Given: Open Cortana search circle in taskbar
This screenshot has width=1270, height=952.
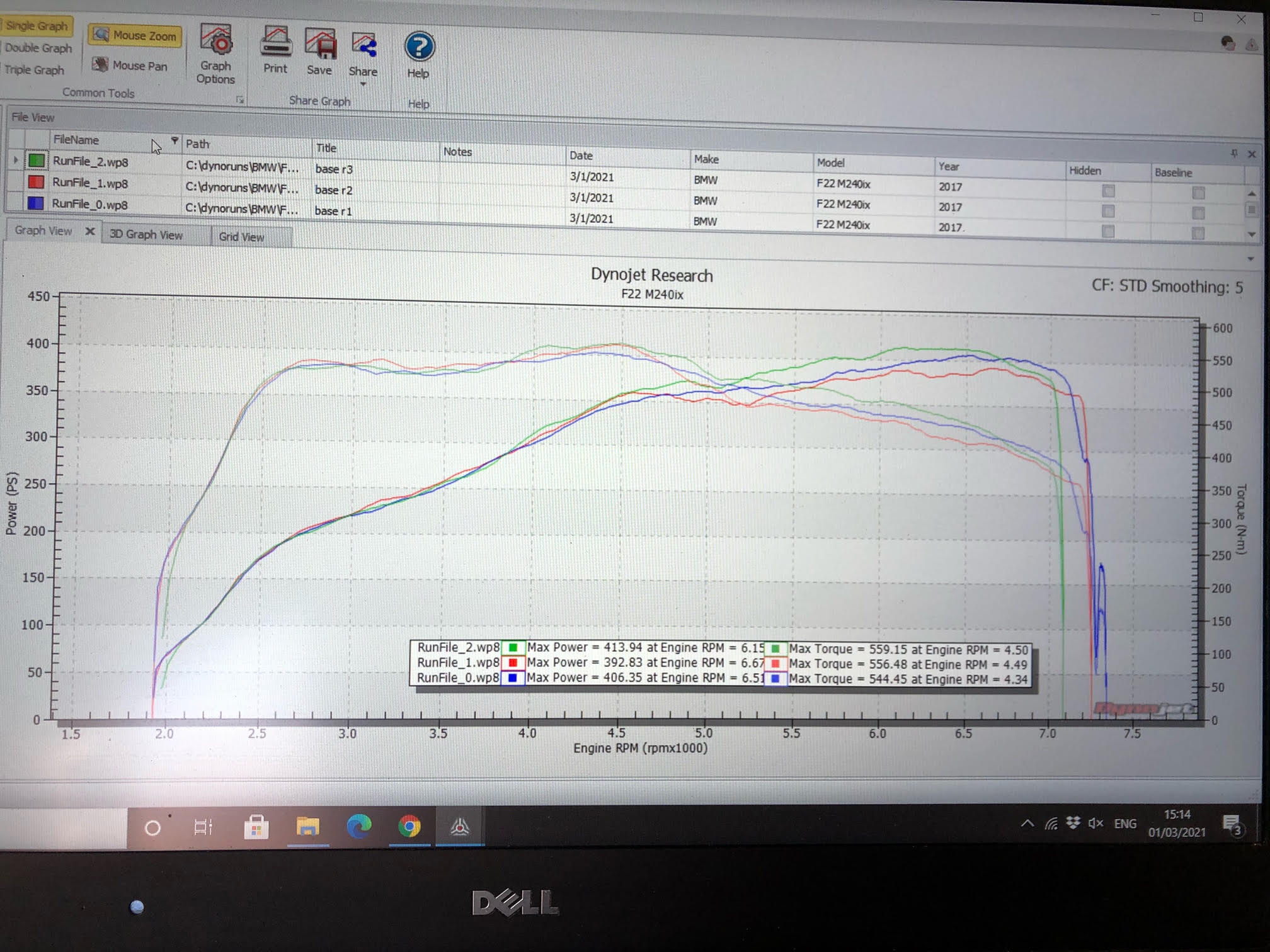Looking at the screenshot, I should [x=152, y=827].
